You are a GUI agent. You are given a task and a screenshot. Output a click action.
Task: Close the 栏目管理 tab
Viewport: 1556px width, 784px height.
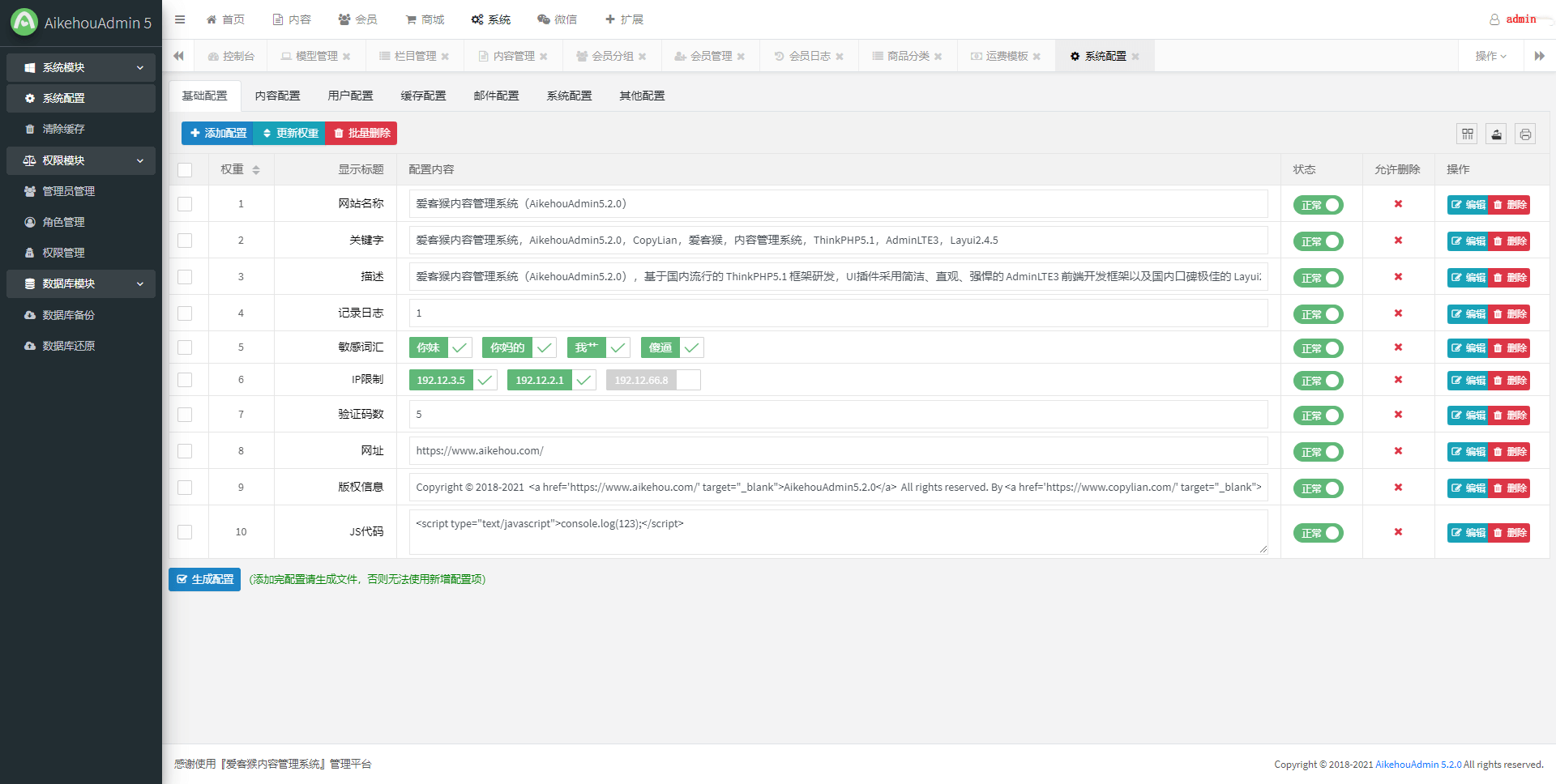pyautogui.click(x=445, y=57)
